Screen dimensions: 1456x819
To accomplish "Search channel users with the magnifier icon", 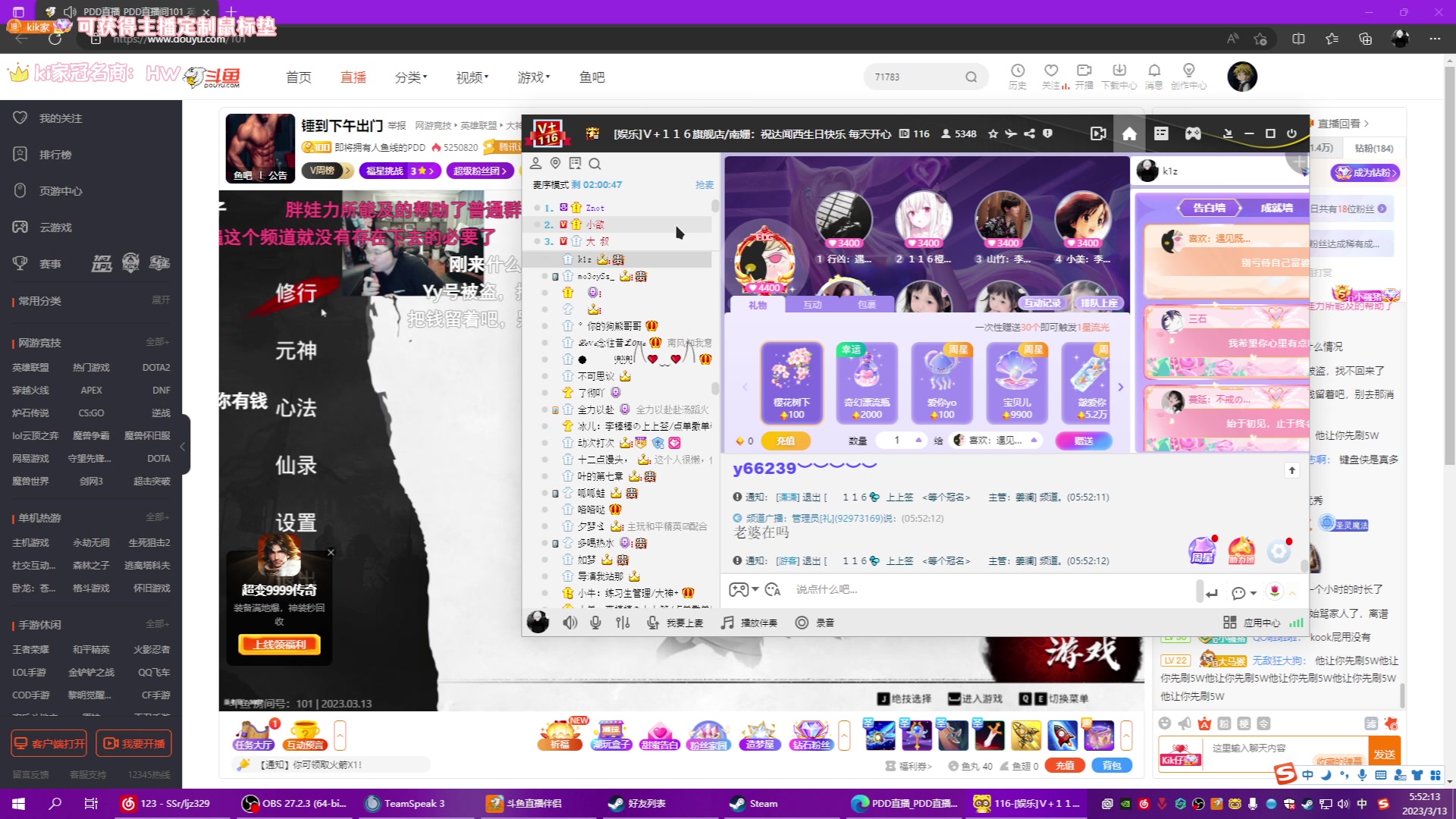I will pos(595,164).
